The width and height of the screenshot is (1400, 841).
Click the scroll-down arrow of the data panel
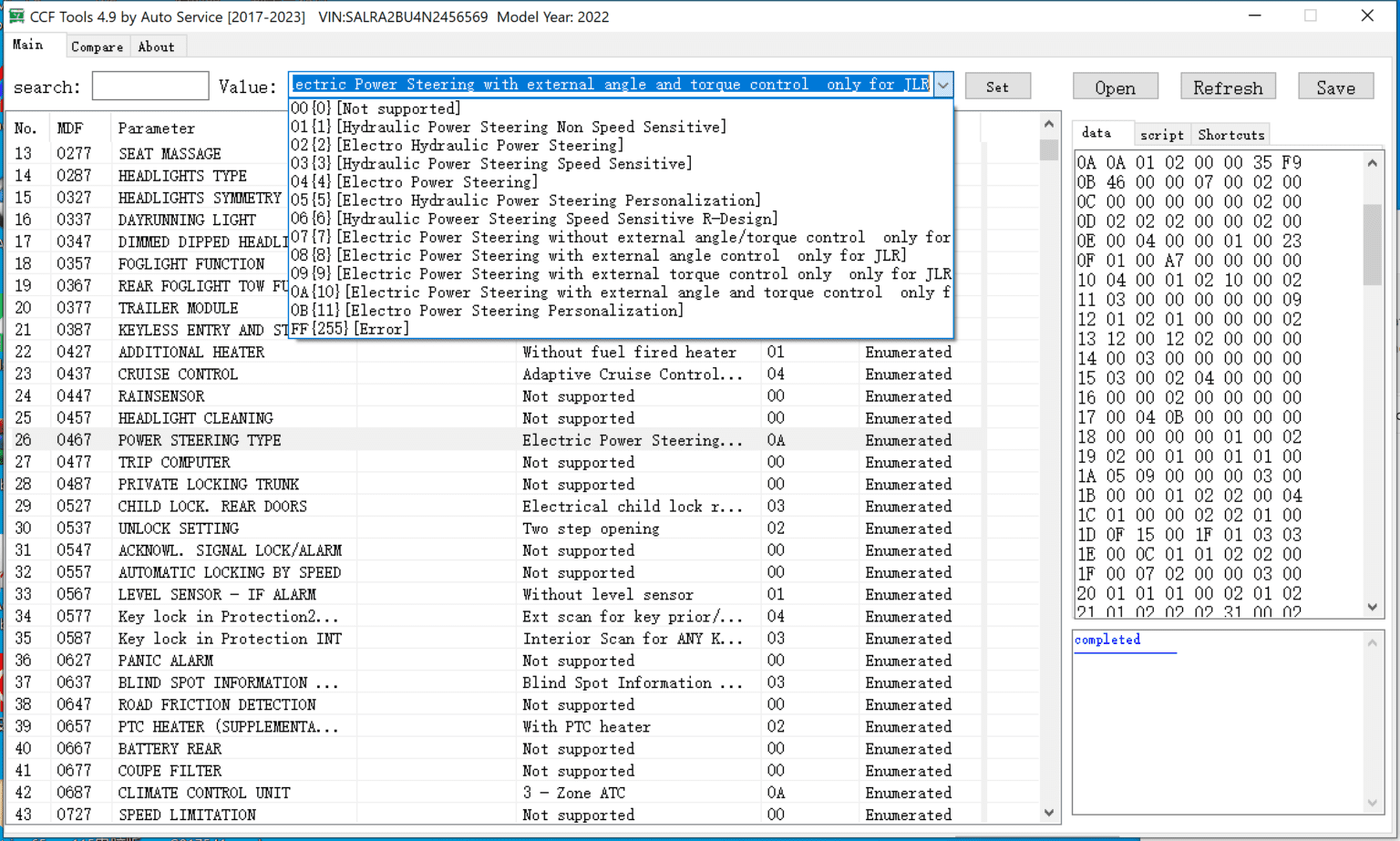tap(1372, 606)
